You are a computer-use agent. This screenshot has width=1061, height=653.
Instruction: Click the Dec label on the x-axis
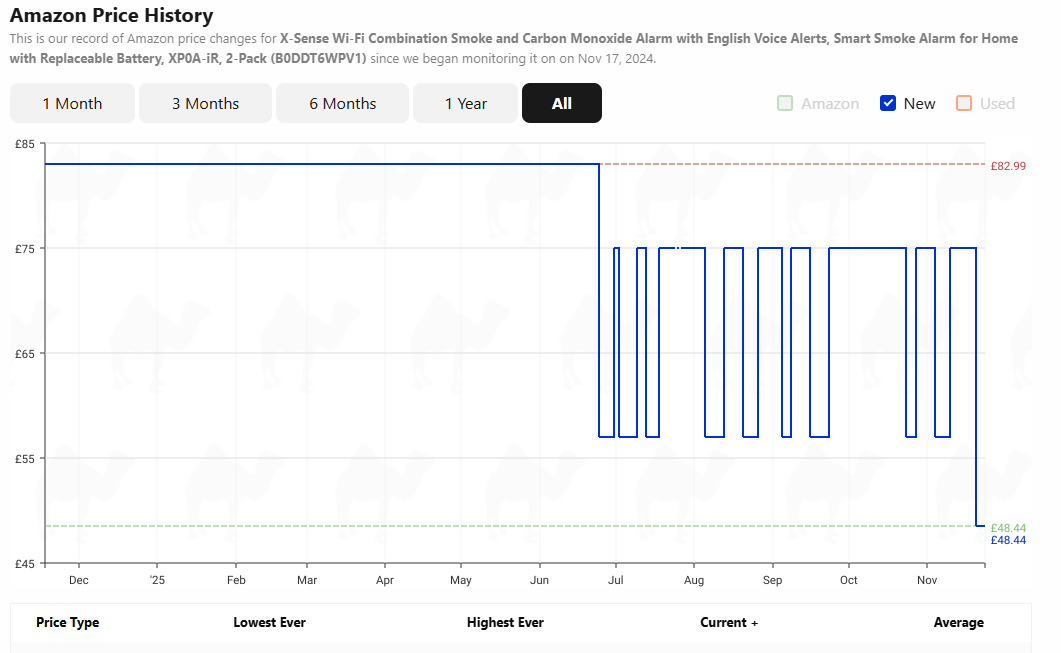click(78, 580)
